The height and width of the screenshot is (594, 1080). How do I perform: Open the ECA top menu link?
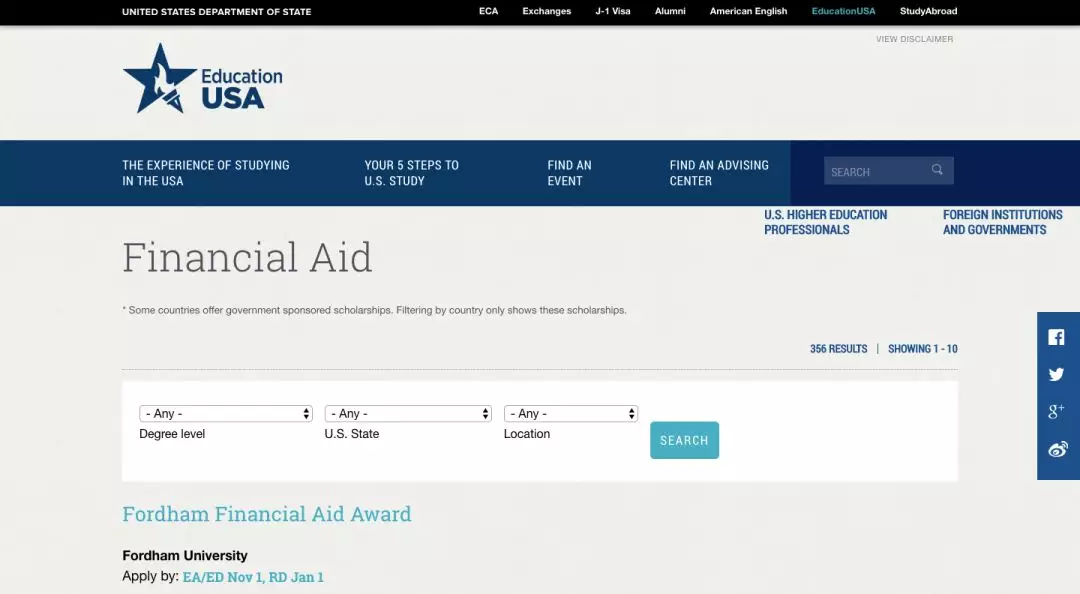tap(488, 11)
